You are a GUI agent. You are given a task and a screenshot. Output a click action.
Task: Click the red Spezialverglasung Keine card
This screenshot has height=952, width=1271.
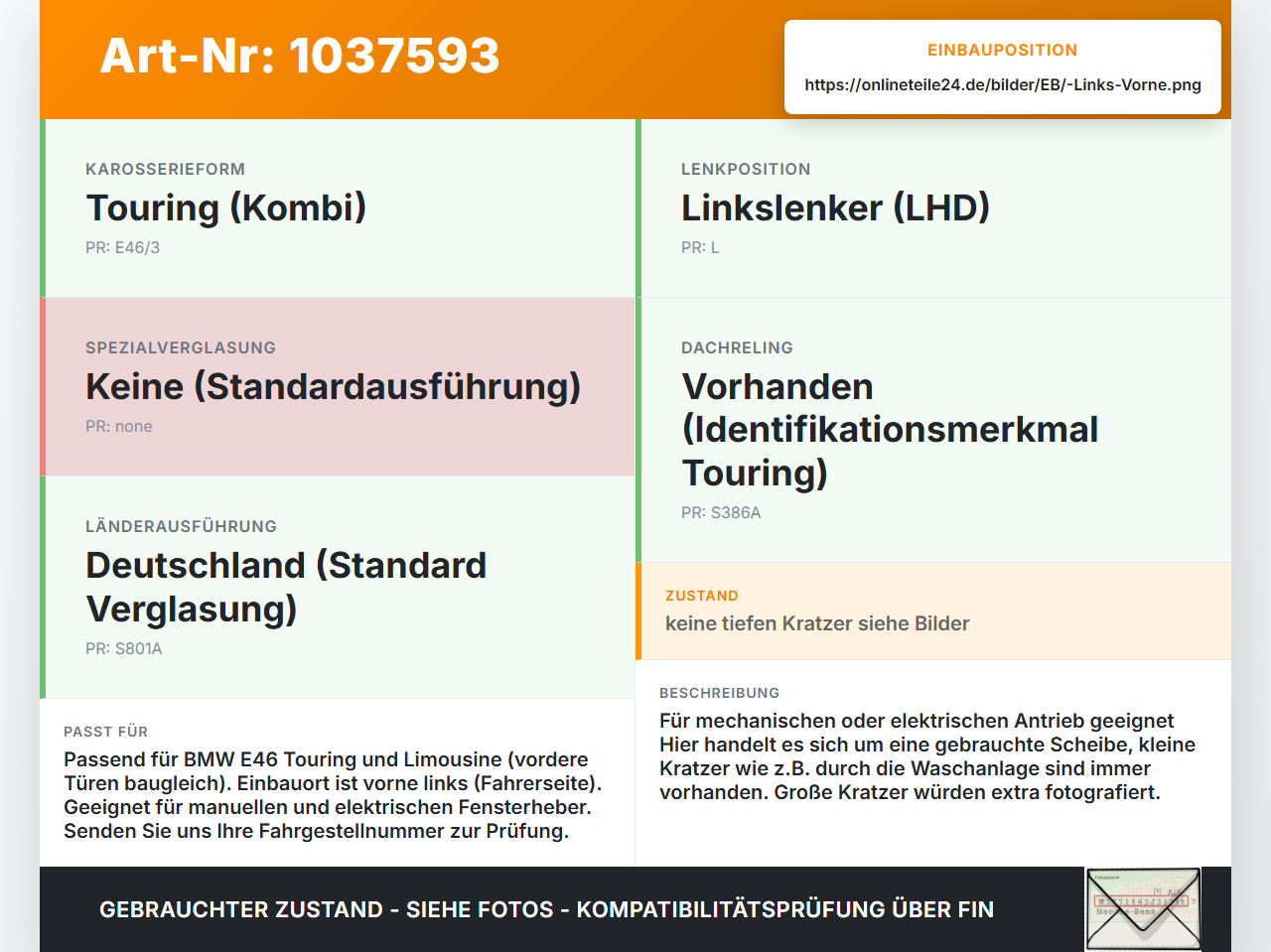pos(338,387)
